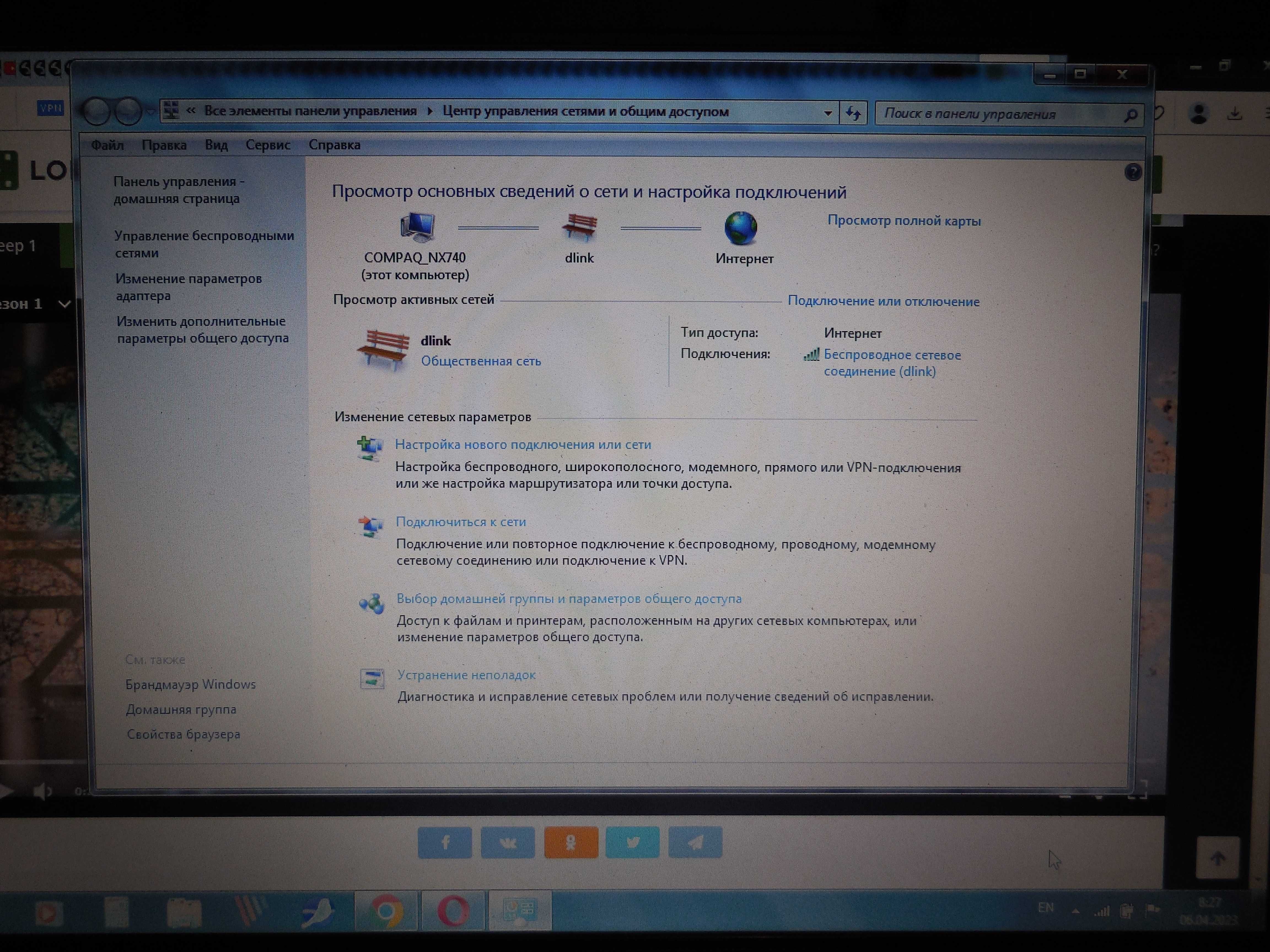Open Изменение параметров адаптера
Screen dimensions: 1270x952
click(188, 287)
